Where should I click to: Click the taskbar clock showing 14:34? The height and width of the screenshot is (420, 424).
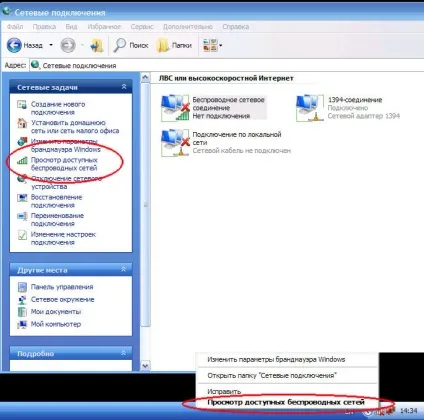[x=408, y=411]
